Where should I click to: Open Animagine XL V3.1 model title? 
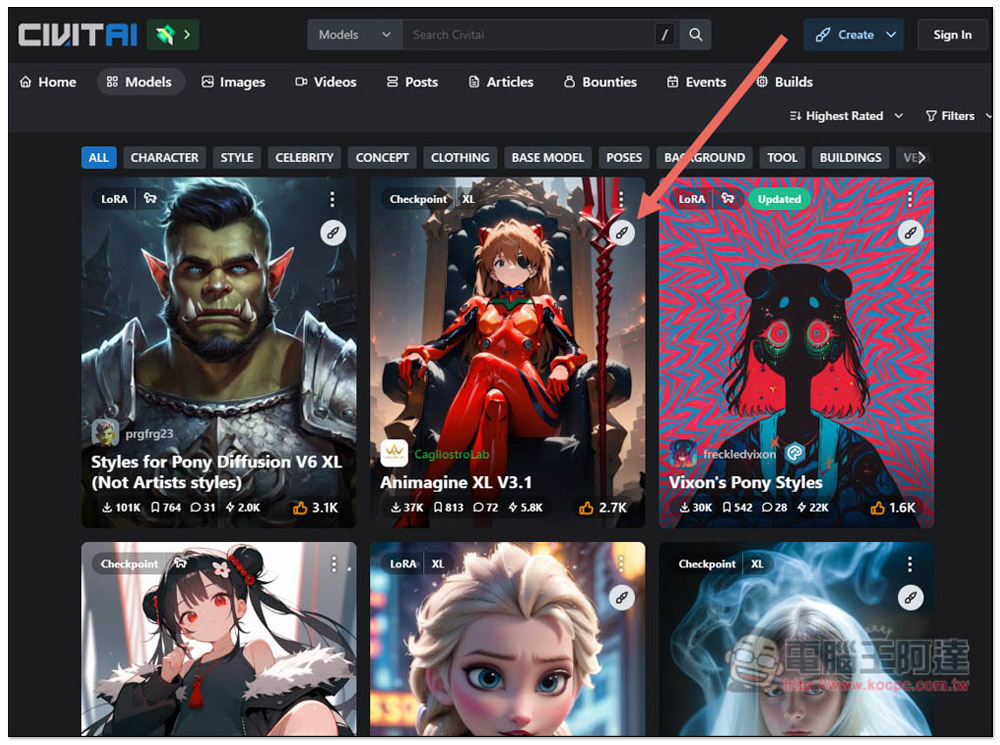[x=456, y=482]
